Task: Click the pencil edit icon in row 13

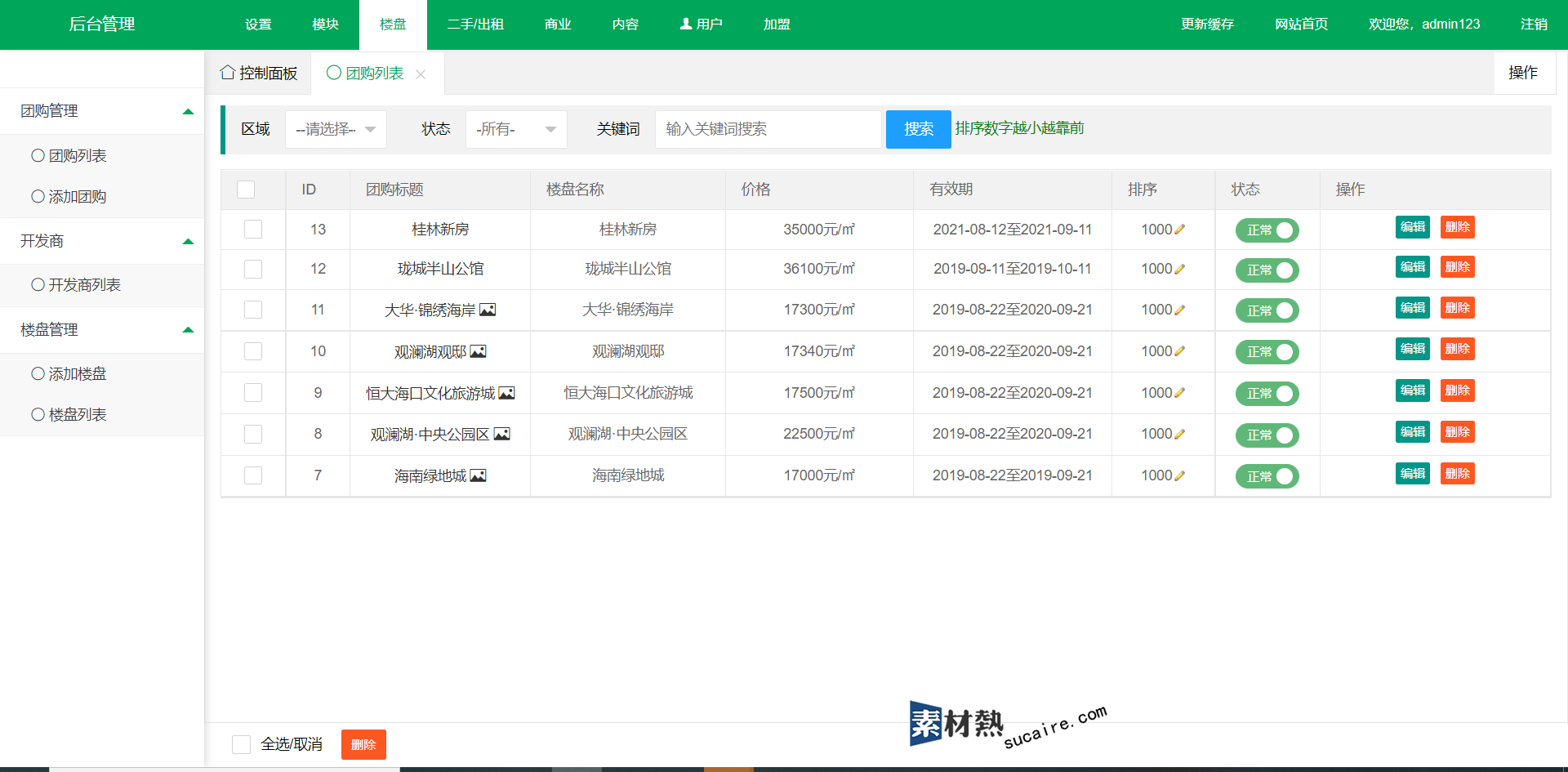Action: click(x=1179, y=230)
